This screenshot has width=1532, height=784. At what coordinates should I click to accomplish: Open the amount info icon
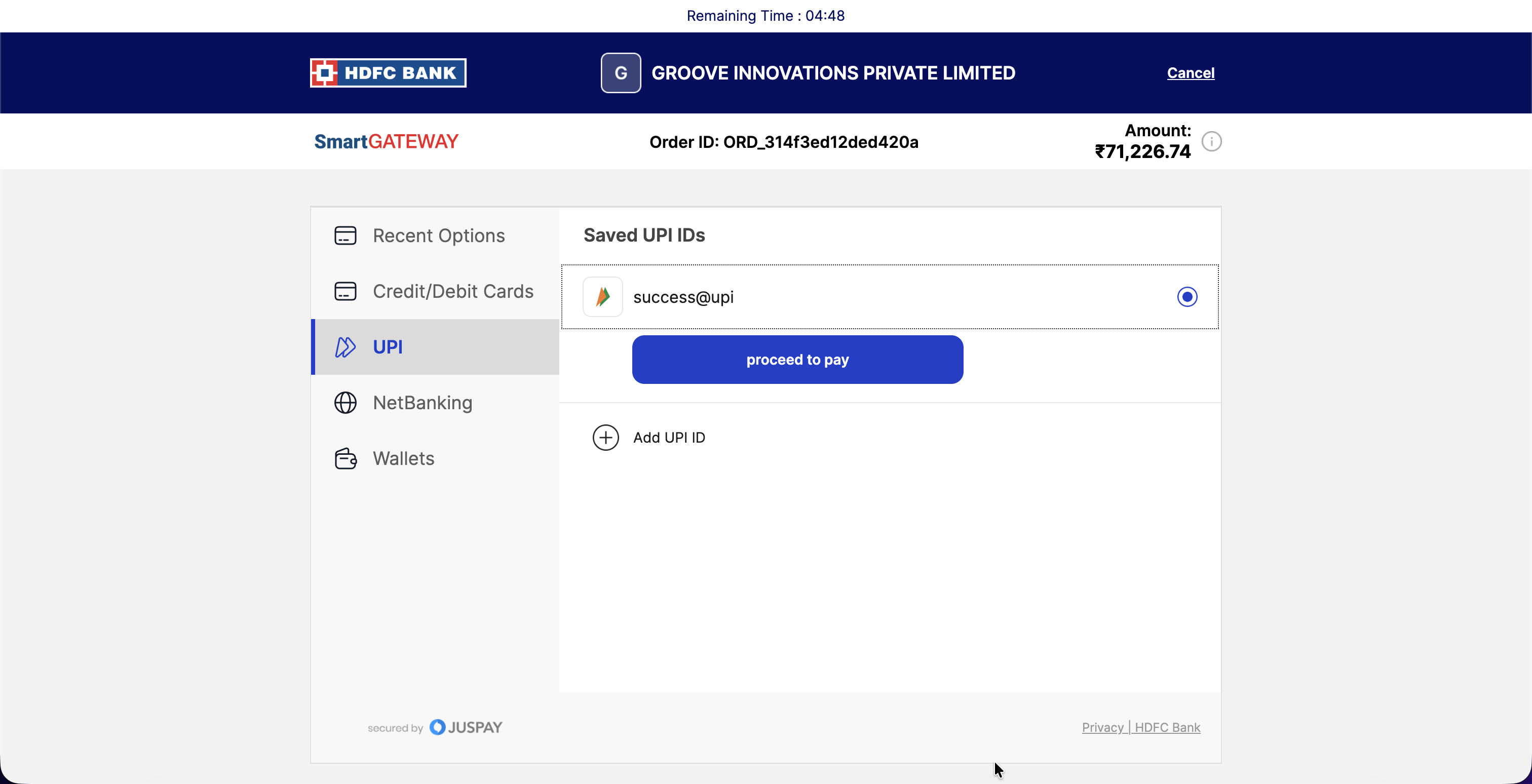click(x=1211, y=141)
